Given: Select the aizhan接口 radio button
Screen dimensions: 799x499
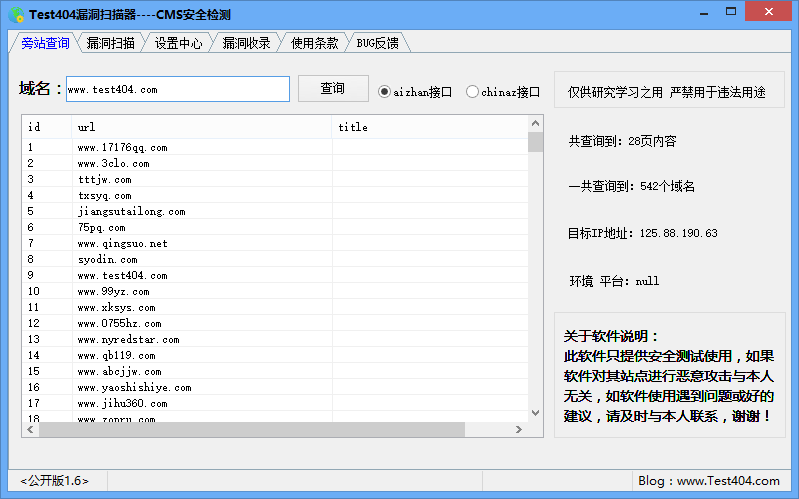Looking at the screenshot, I should coord(385,92).
